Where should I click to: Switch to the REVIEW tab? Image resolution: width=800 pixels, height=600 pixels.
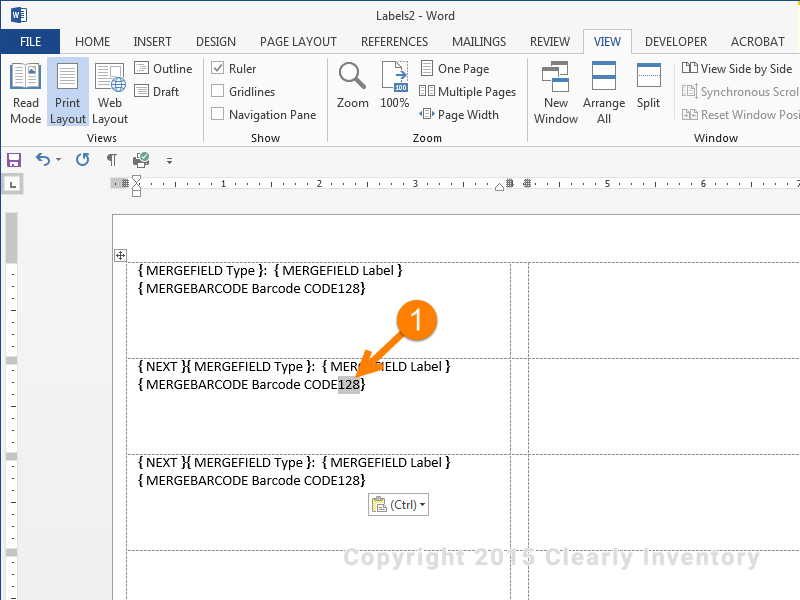click(x=550, y=41)
